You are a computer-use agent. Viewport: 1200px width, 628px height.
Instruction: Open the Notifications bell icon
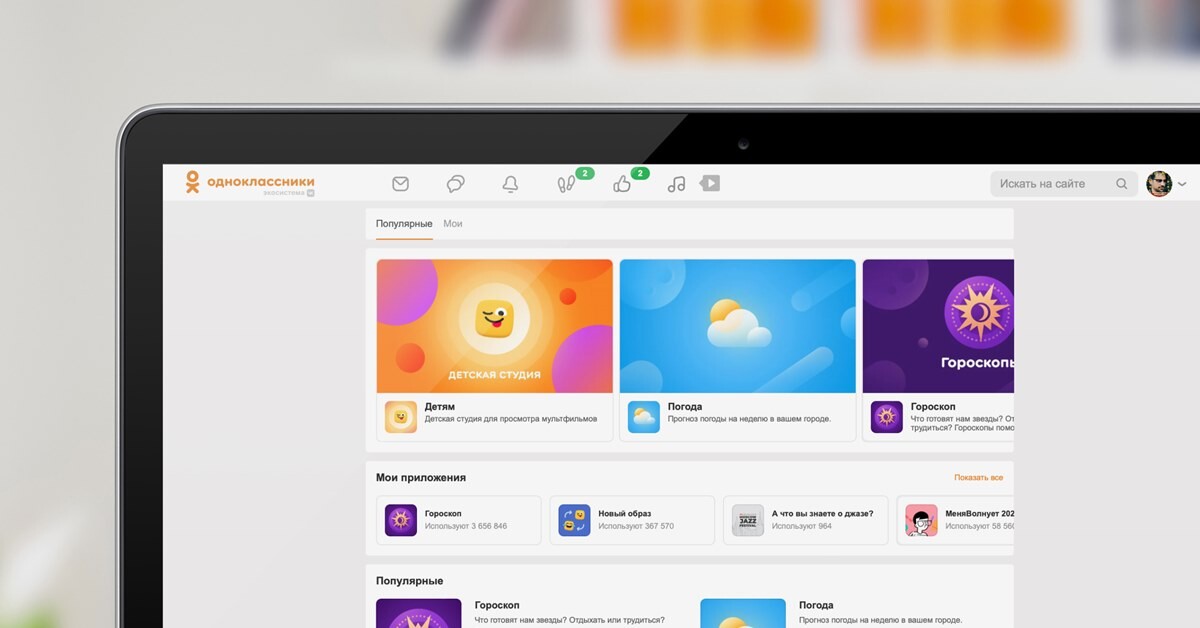(x=510, y=184)
